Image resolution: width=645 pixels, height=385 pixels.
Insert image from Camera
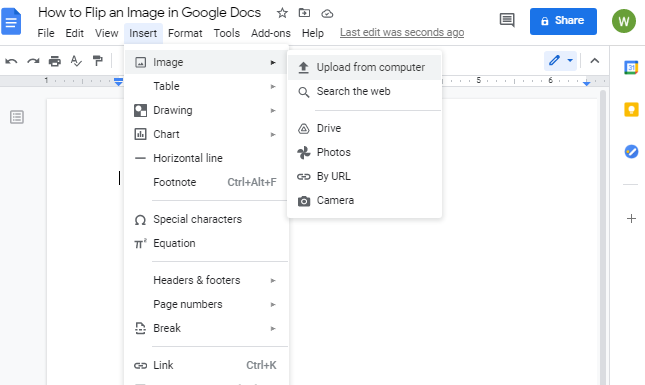pyautogui.click(x=364, y=201)
